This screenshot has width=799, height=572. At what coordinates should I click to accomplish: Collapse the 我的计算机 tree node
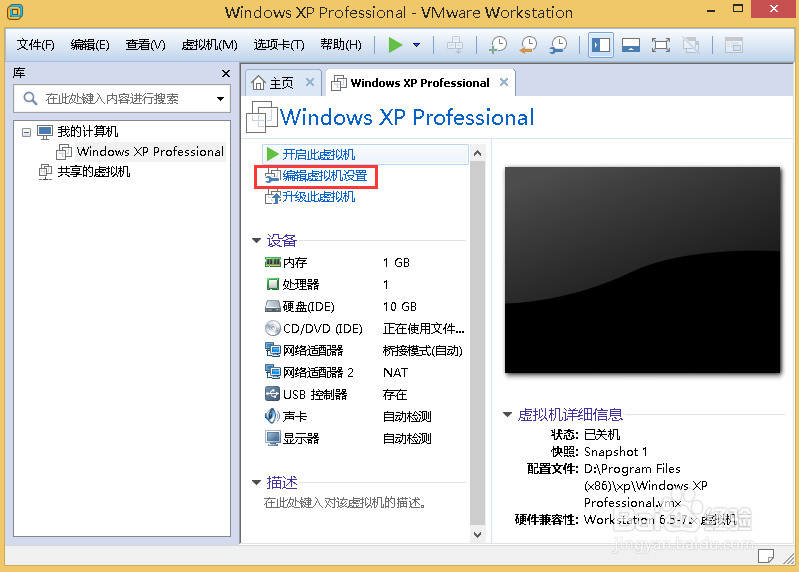(x=26, y=132)
